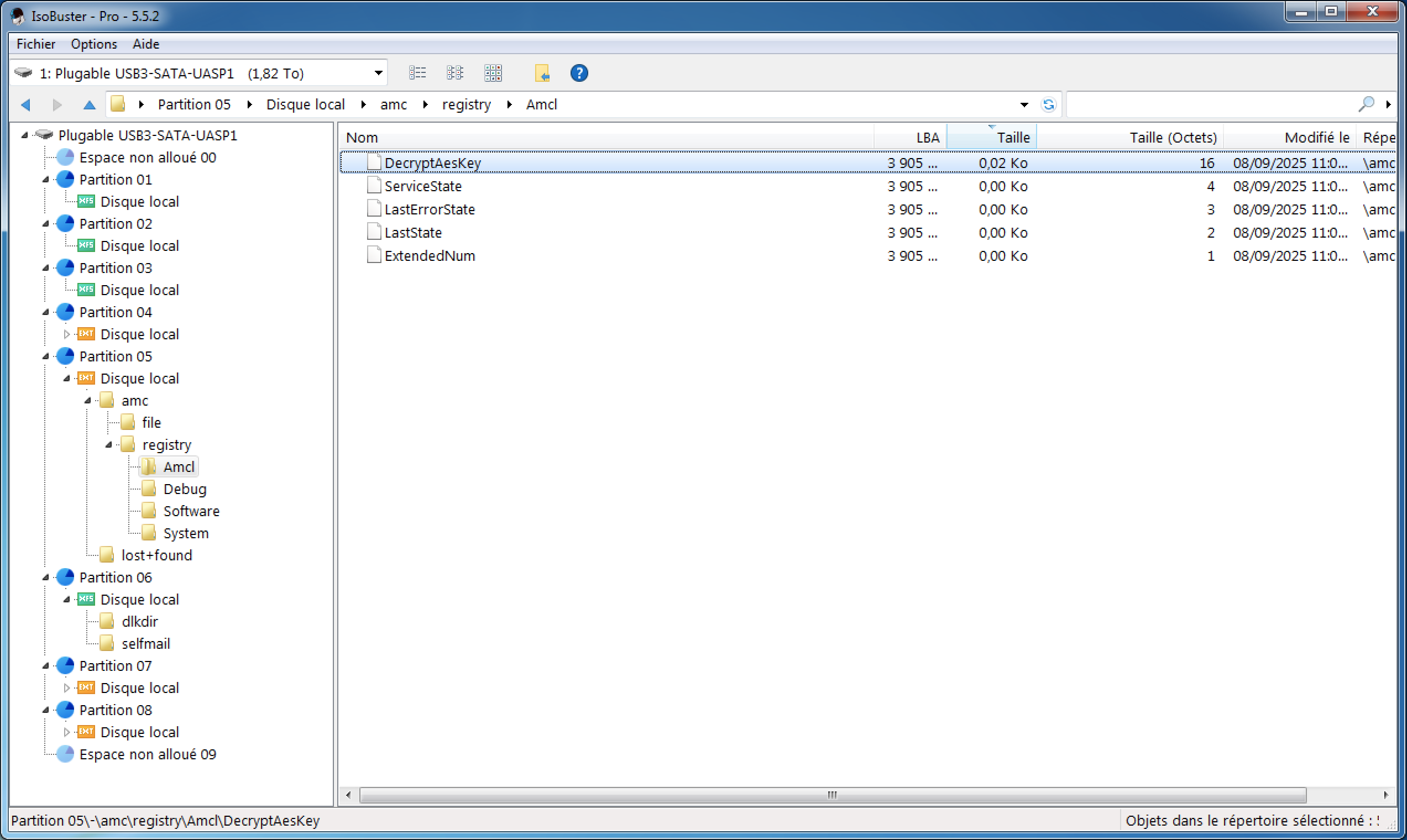Sort by Taille (Octets) column header
1407x840 pixels.
(1172, 138)
